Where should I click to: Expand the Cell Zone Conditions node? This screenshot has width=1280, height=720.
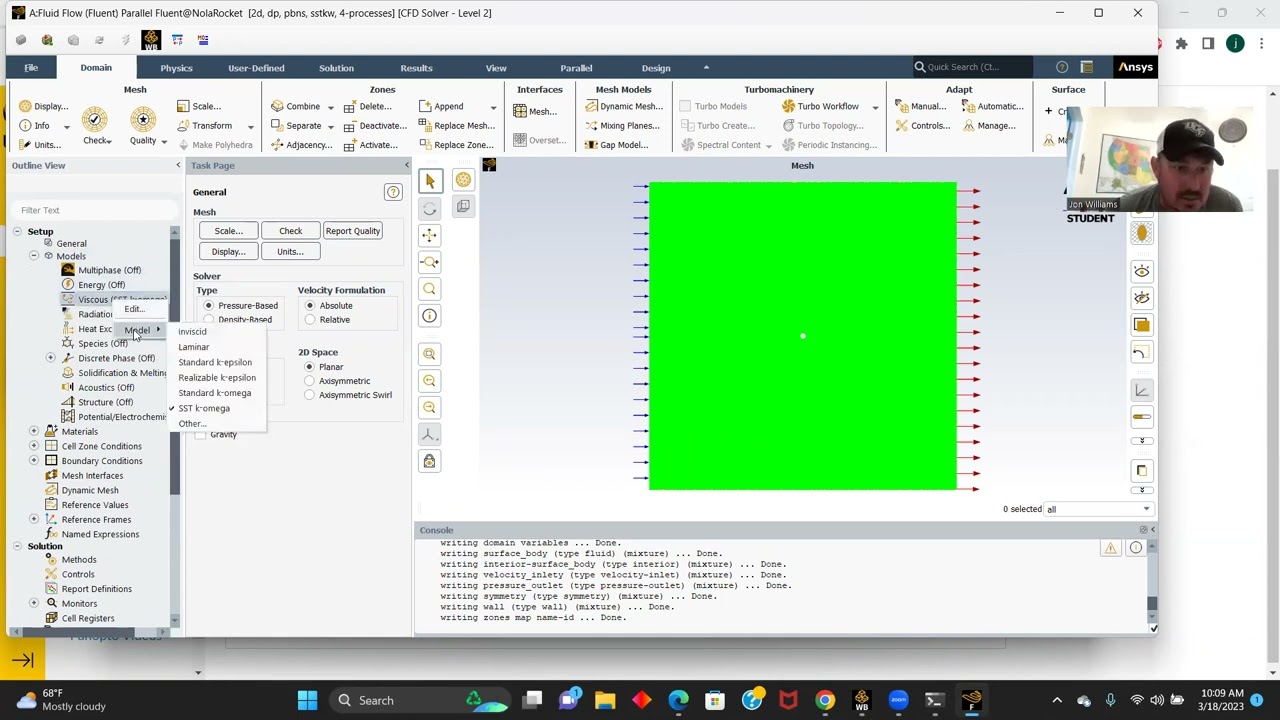(34, 446)
